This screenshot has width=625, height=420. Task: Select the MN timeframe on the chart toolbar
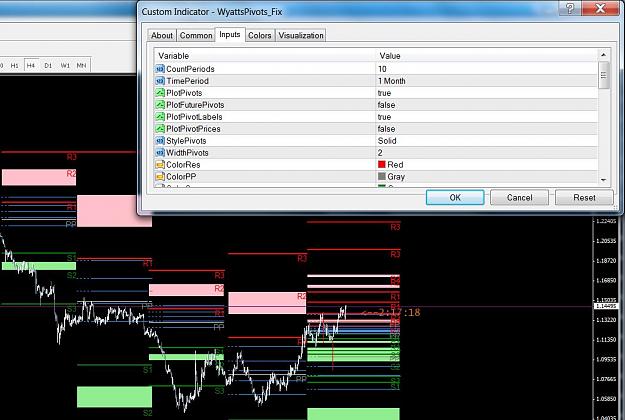81,65
